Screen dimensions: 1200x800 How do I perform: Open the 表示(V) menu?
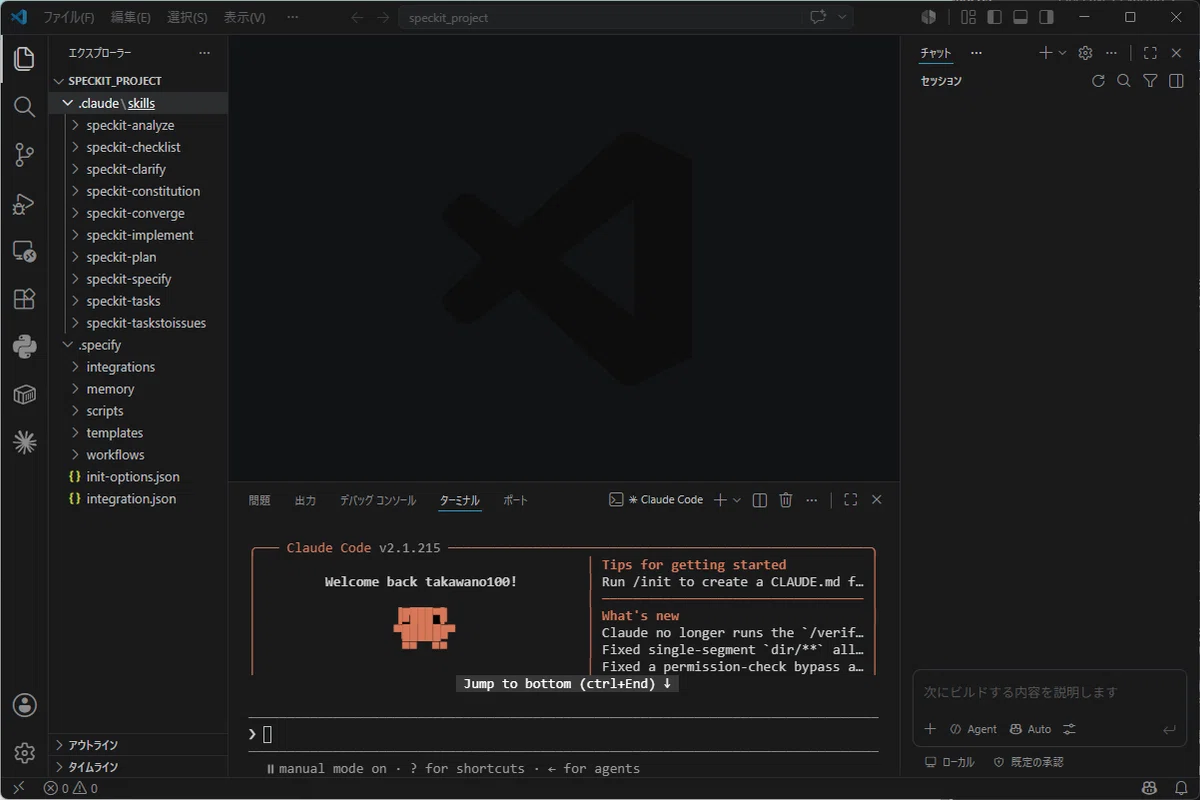[x=244, y=17]
